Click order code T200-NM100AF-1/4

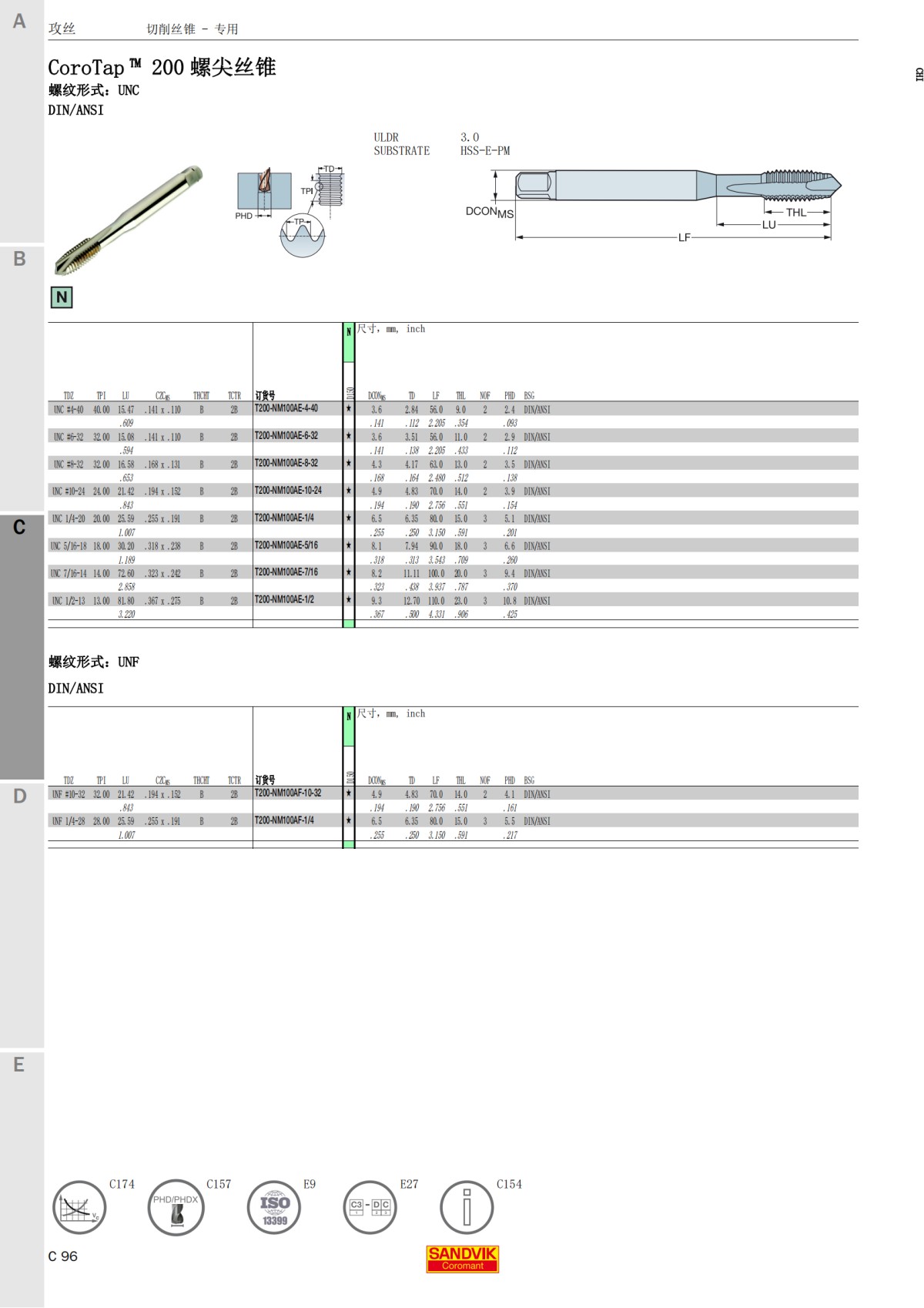(284, 820)
